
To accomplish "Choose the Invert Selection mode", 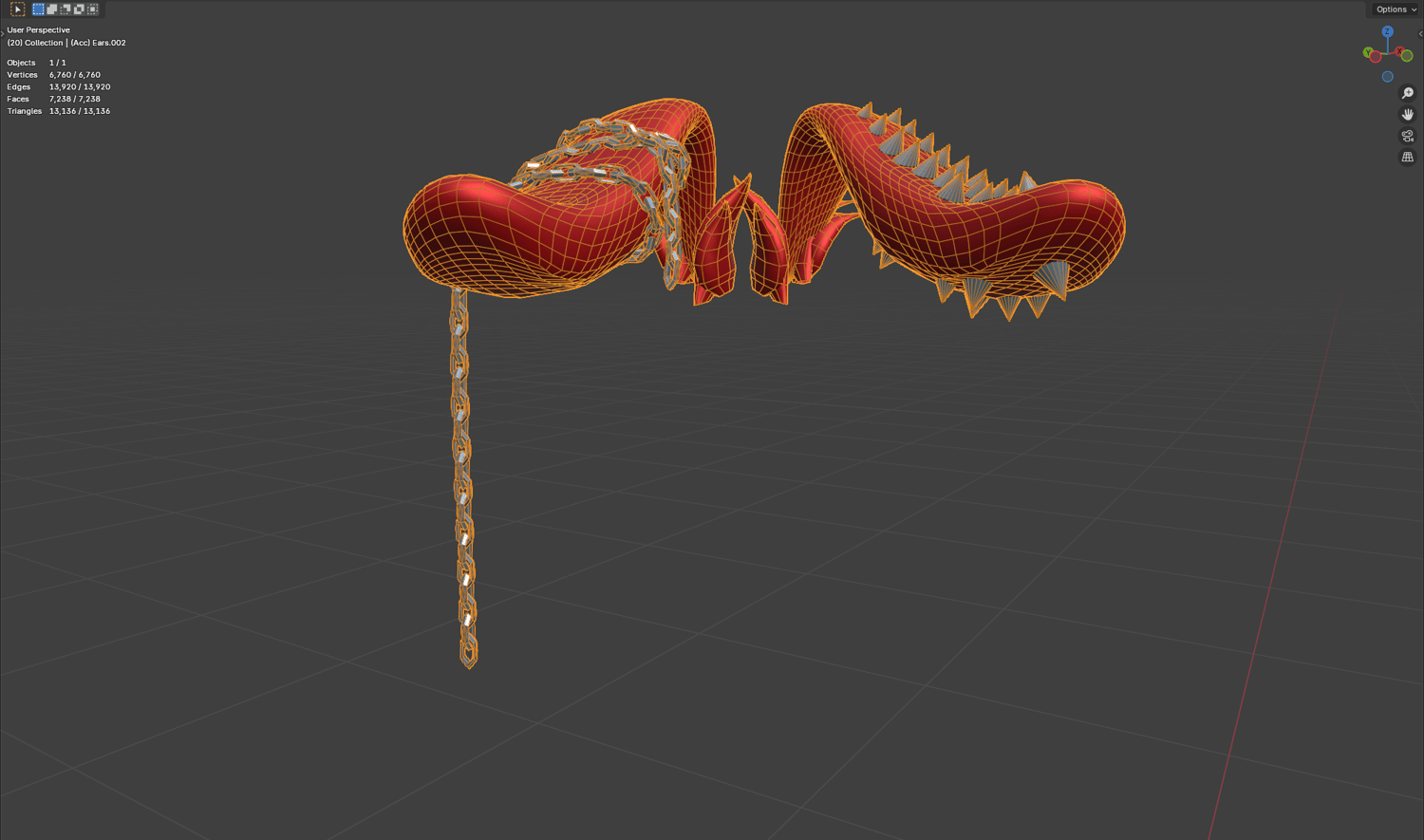I will click(x=79, y=9).
